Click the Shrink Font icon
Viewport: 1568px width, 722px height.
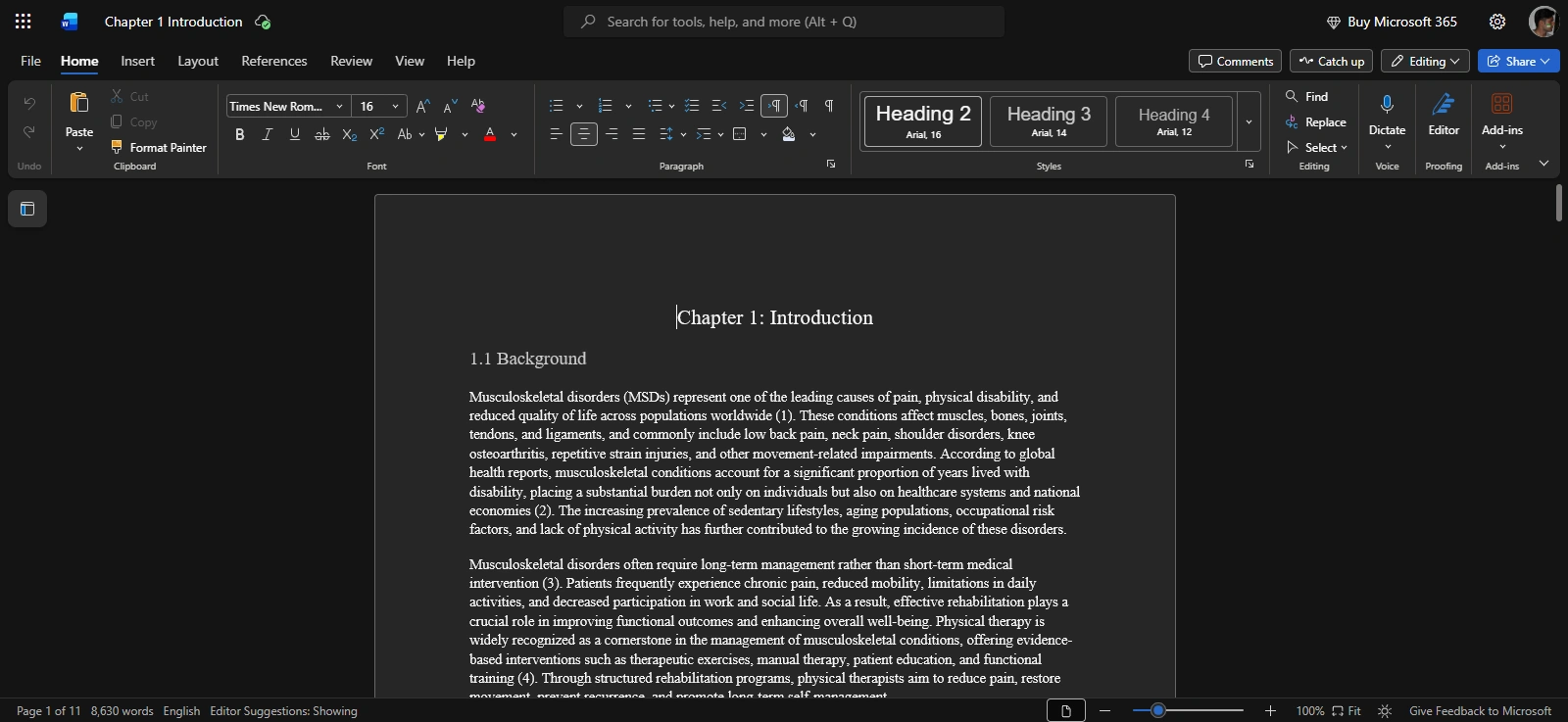click(450, 106)
